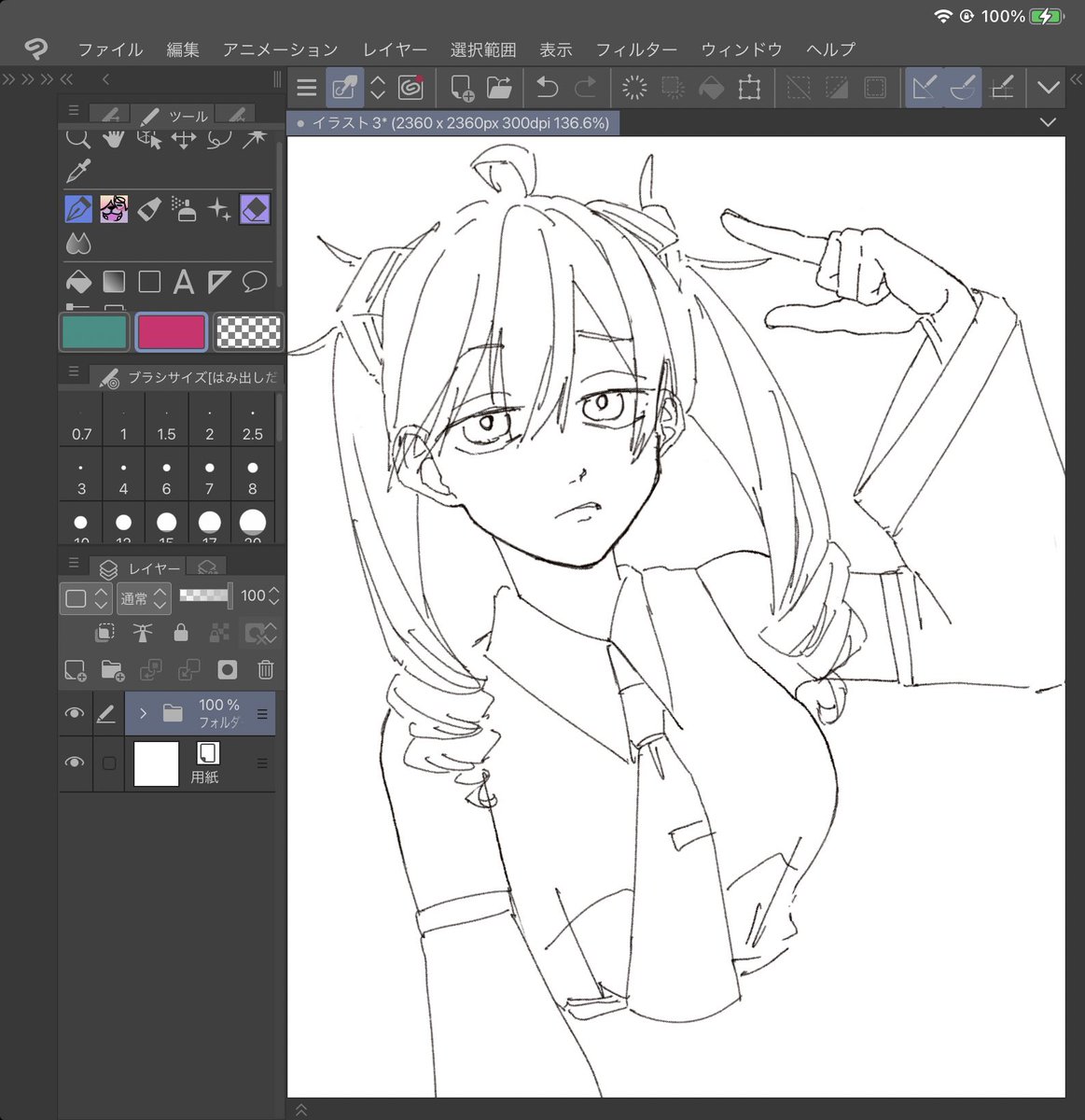Toggle snap to grid in command bar
Screen dimensions: 1085x1120
(x=1001, y=89)
